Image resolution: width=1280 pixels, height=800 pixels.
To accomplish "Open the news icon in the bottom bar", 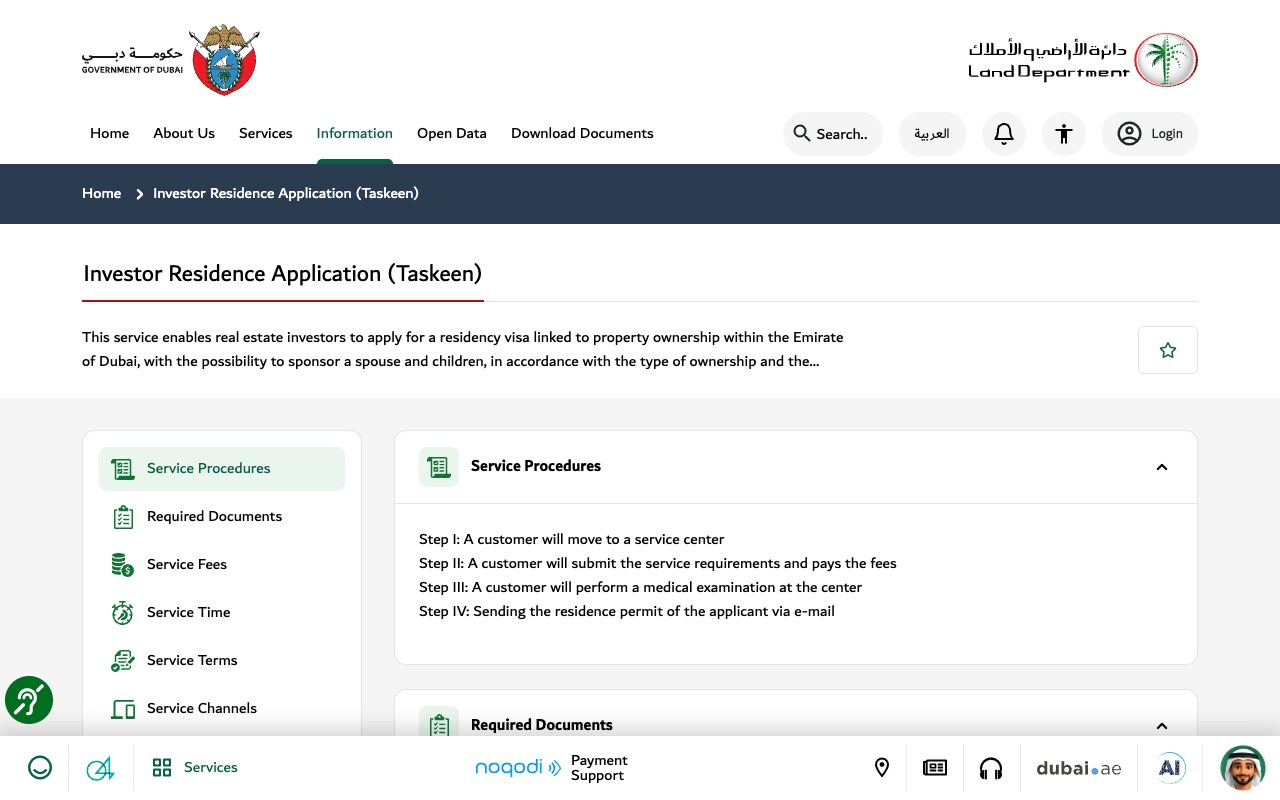I will (x=935, y=768).
